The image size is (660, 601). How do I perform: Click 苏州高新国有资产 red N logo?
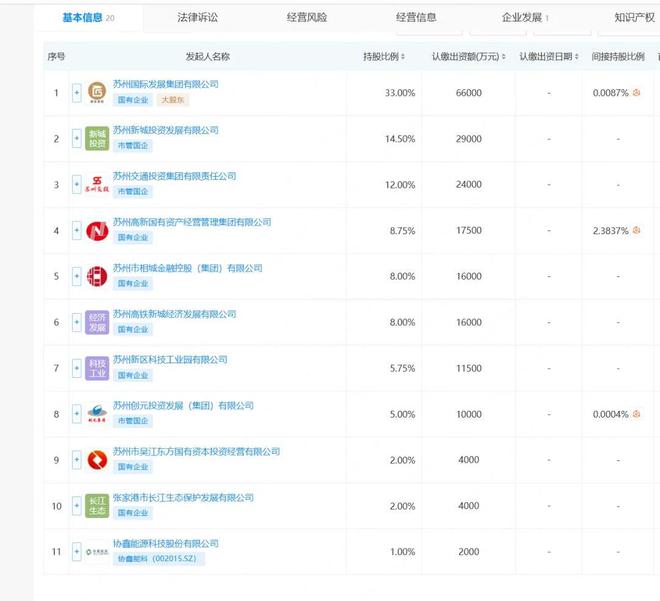pos(97,230)
